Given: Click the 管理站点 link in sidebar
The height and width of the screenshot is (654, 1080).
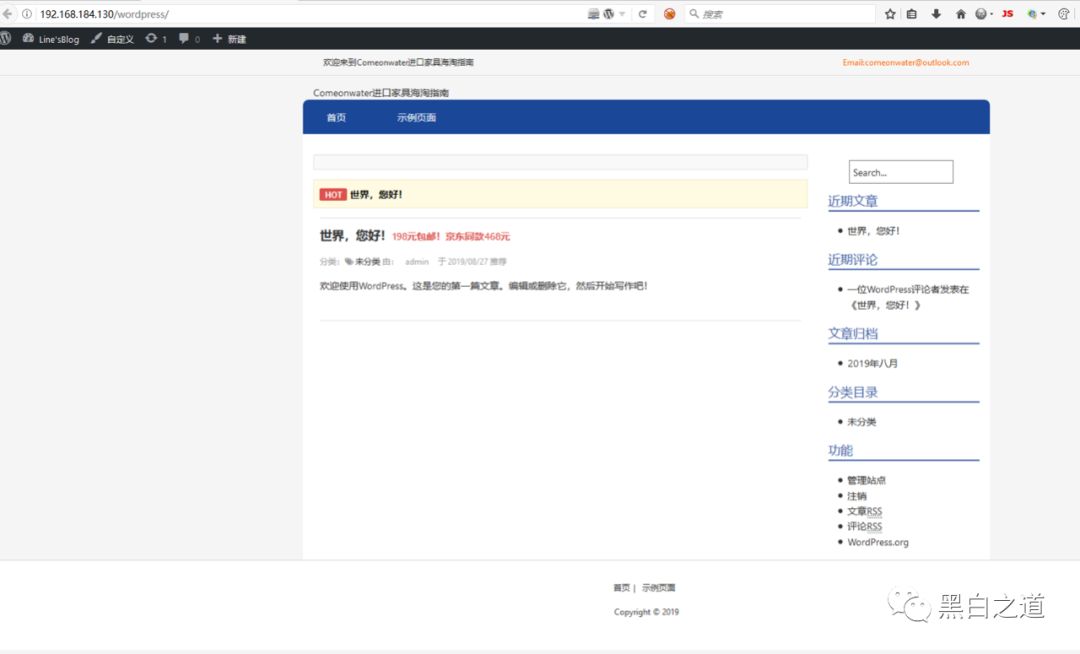Looking at the screenshot, I should click(866, 480).
